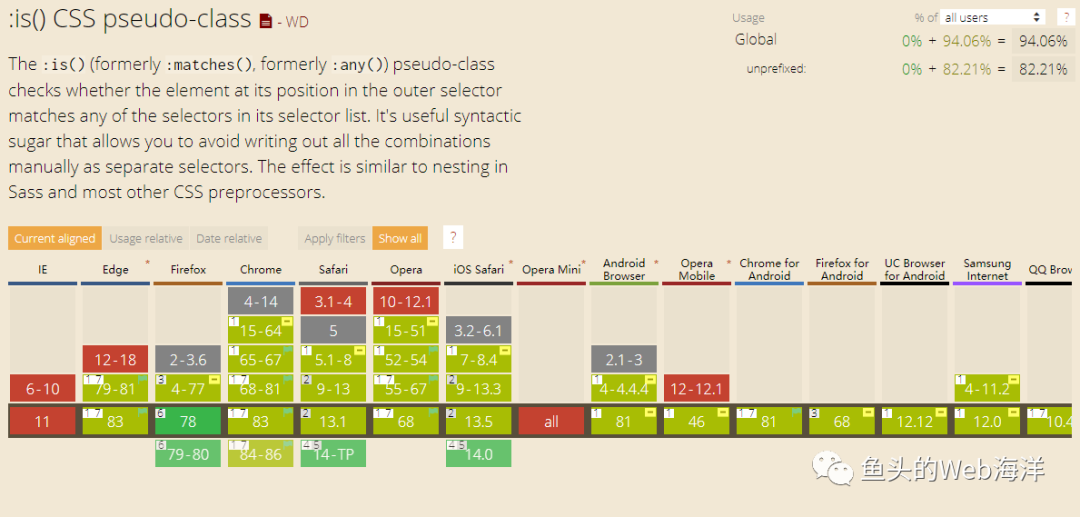Image resolution: width=1080 pixels, height=517 pixels.
Task: Click the Show all button
Action: click(x=400, y=239)
